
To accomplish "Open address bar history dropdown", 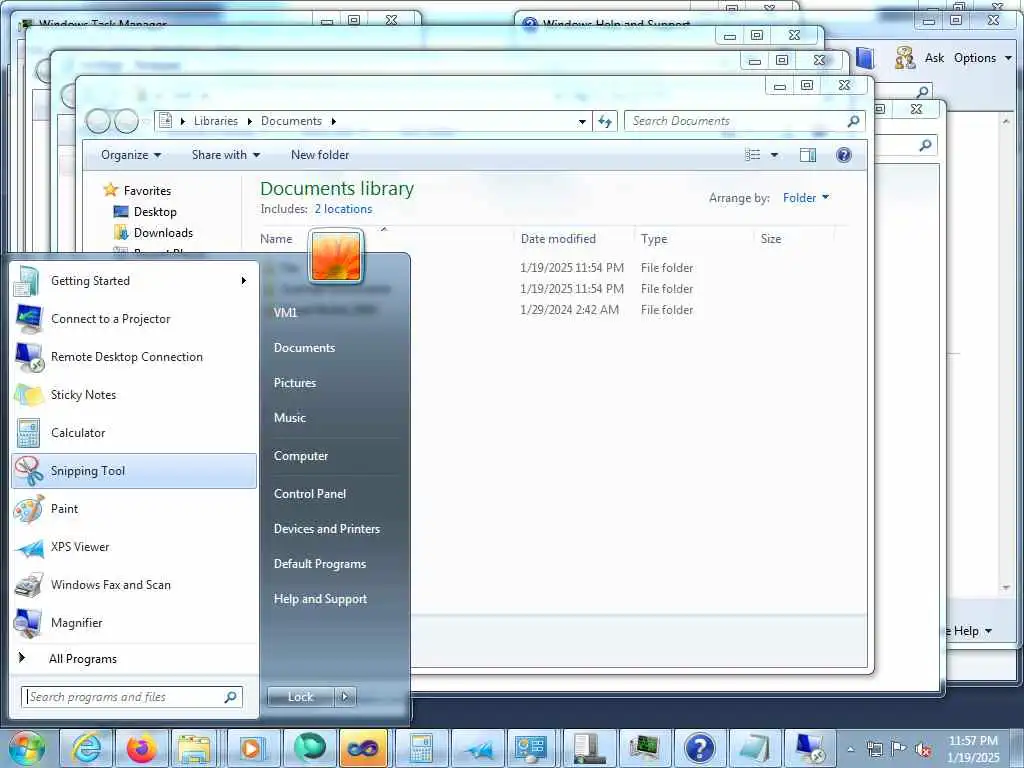I will [x=582, y=121].
